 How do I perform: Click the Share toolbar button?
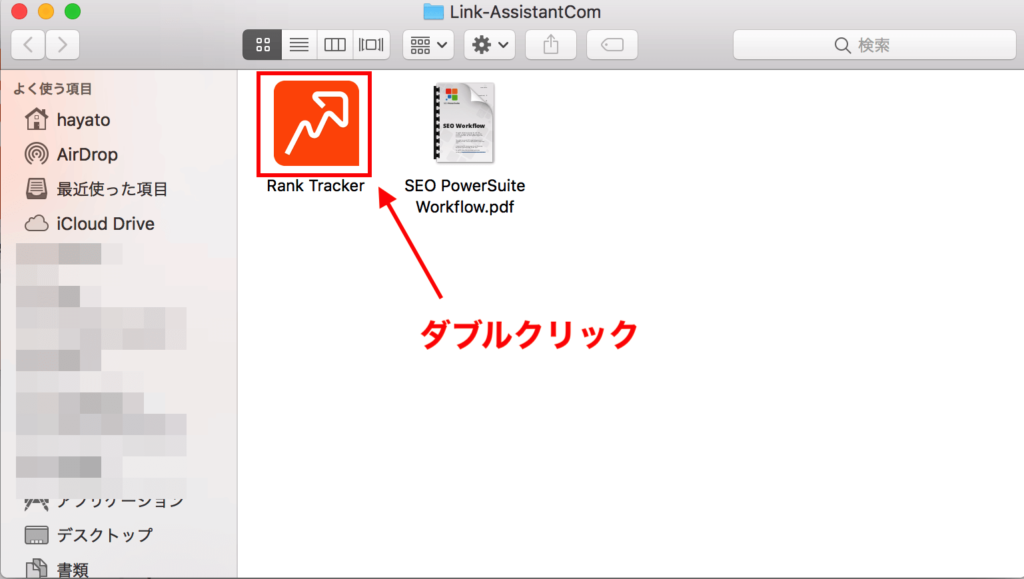(x=551, y=45)
